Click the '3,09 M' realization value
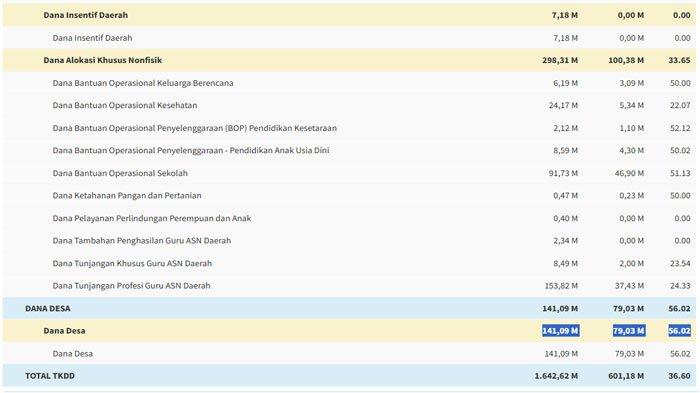Image resolution: width=700 pixels, height=393 pixels. (631, 83)
